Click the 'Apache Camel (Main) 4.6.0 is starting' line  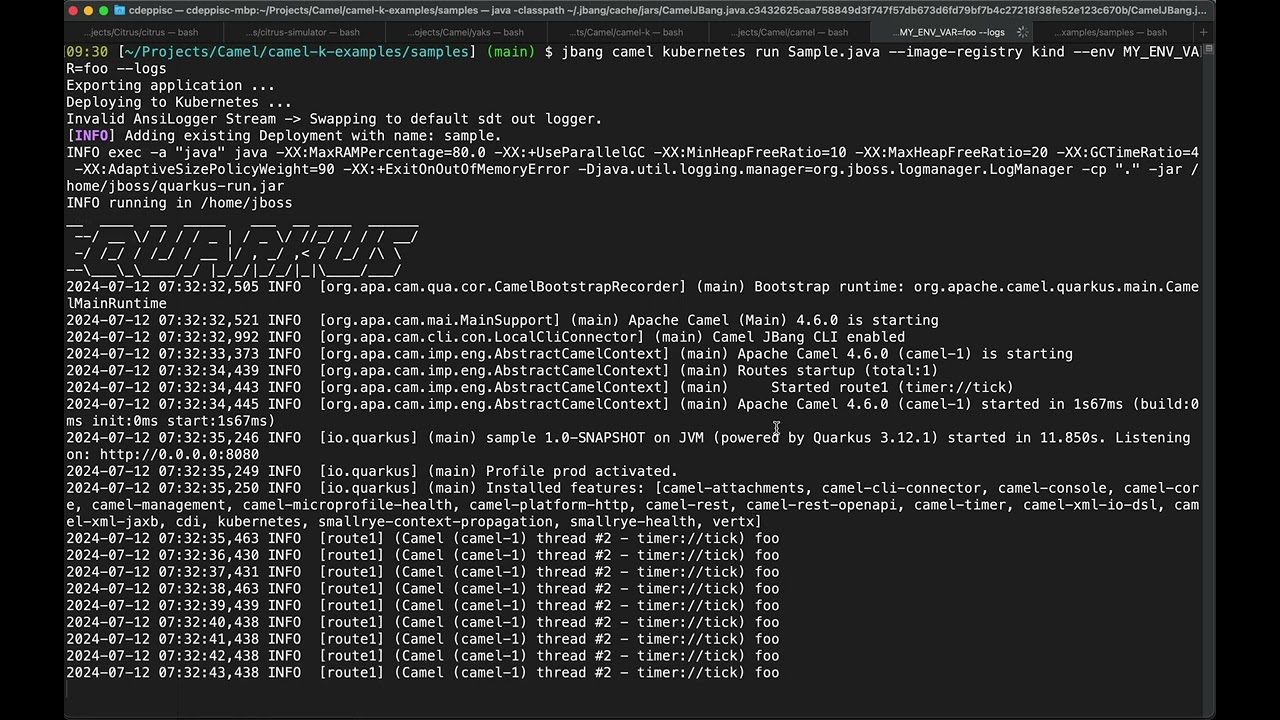(x=502, y=320)
